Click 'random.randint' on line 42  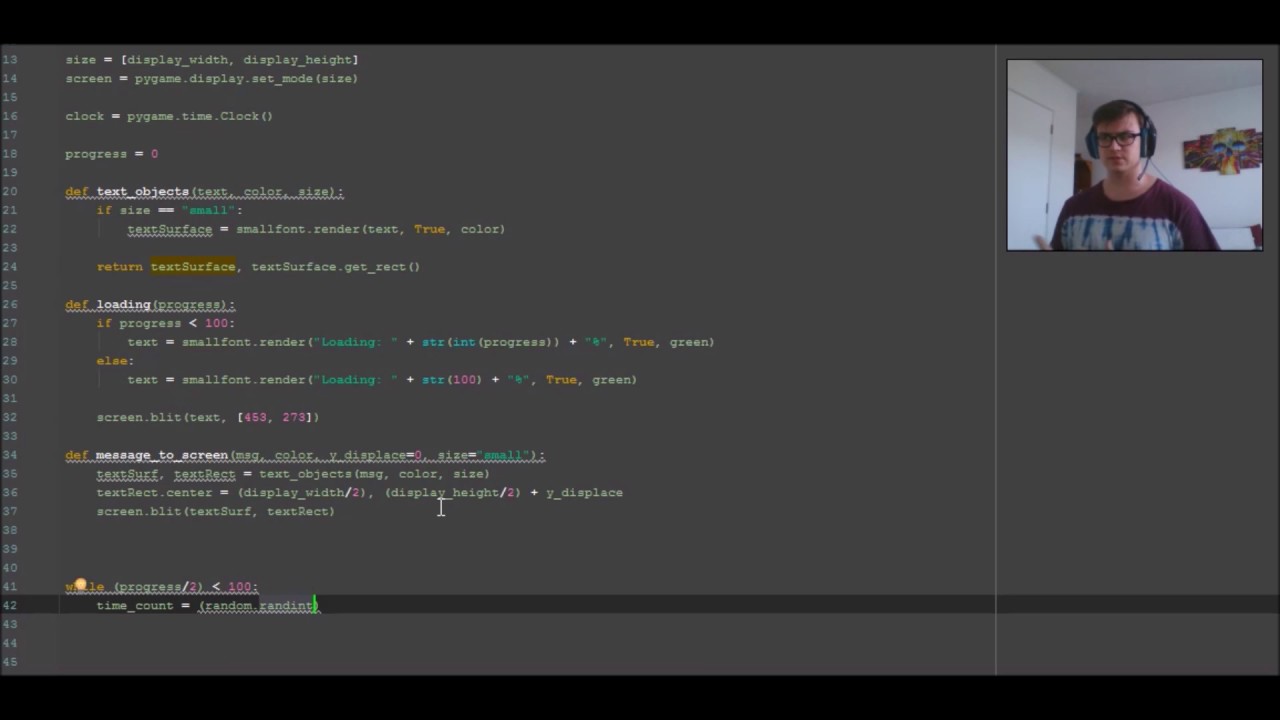point(259,606)
